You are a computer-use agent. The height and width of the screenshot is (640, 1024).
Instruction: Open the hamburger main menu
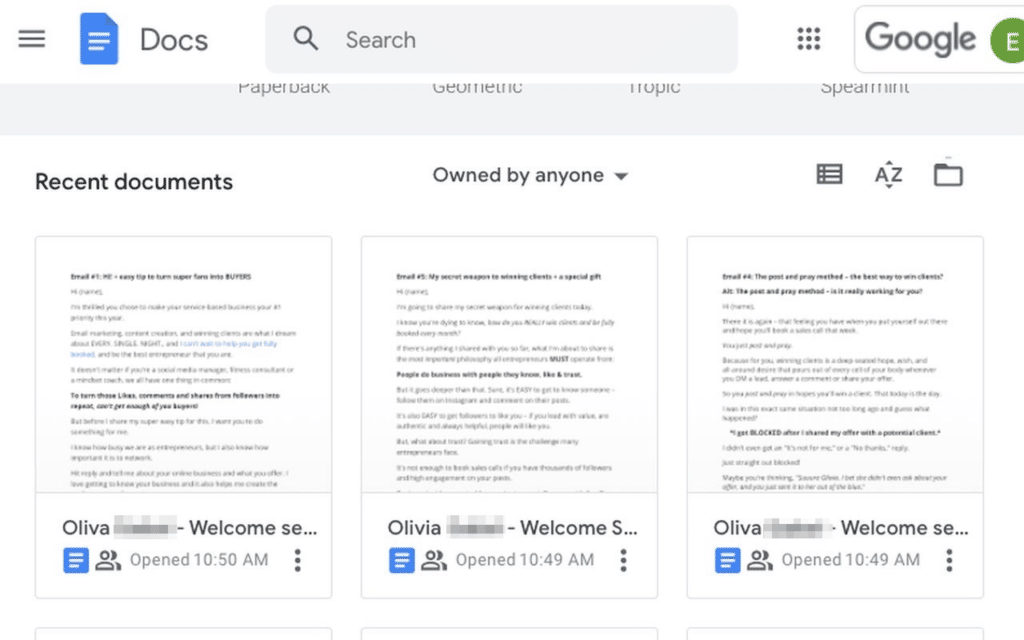point(32,39)
